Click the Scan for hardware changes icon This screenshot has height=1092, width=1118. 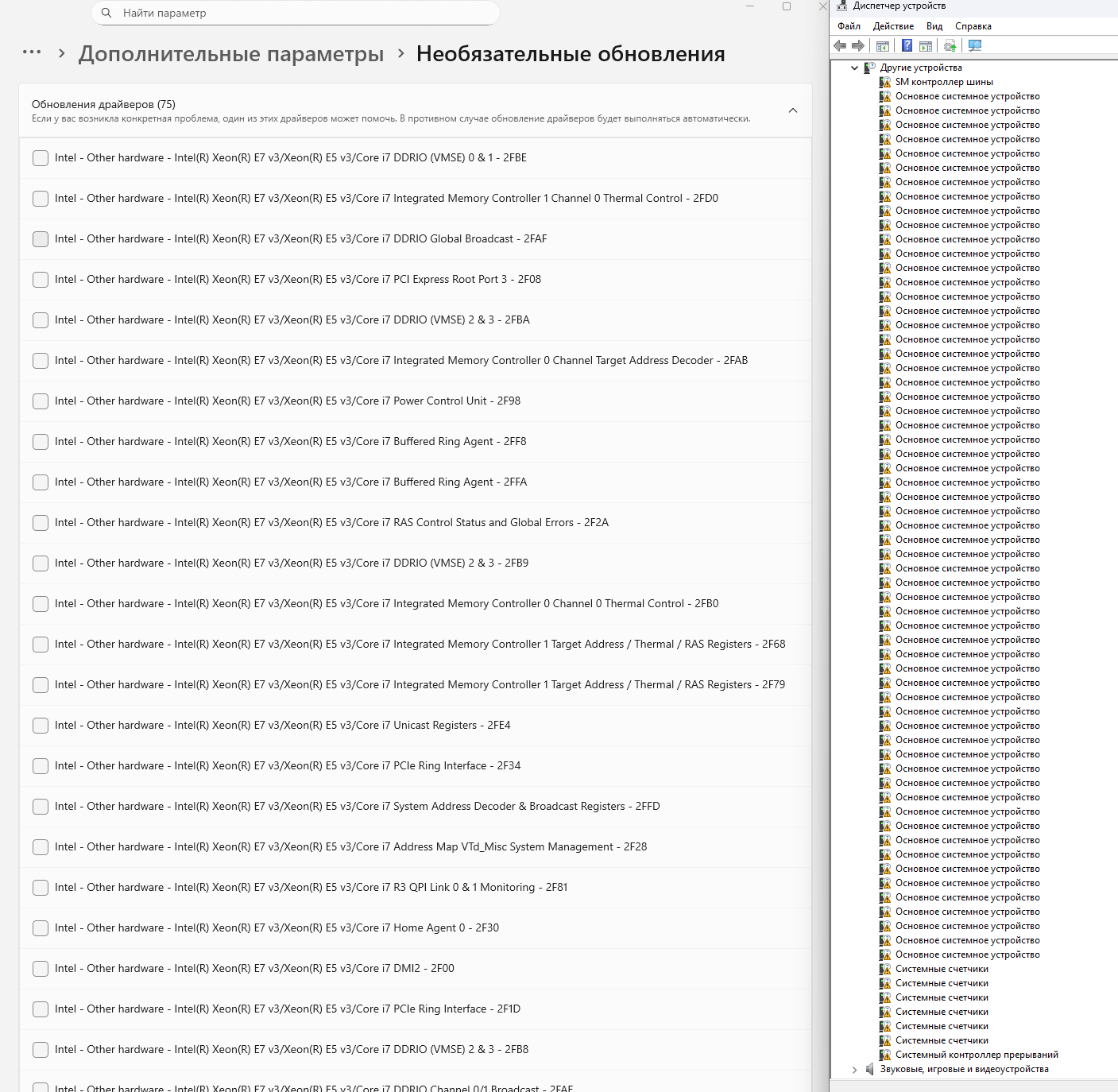(975, 46)
